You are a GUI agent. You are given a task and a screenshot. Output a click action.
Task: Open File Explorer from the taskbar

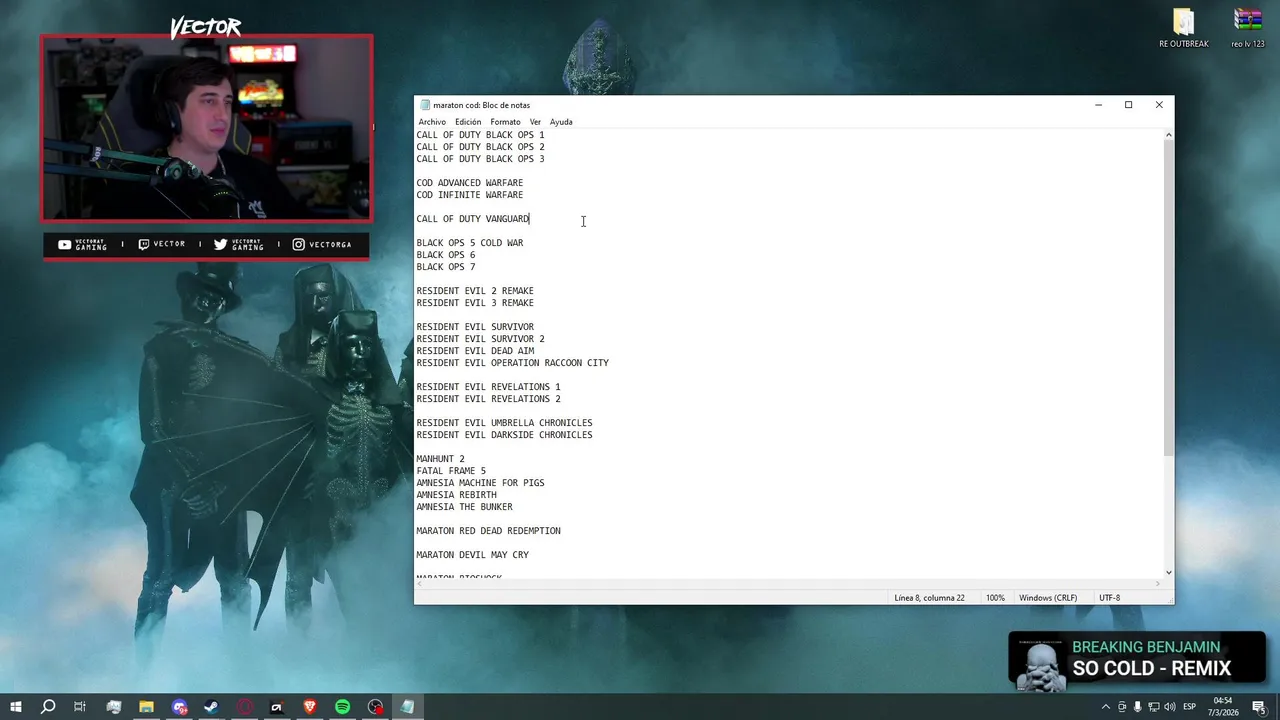coord(146,707)
